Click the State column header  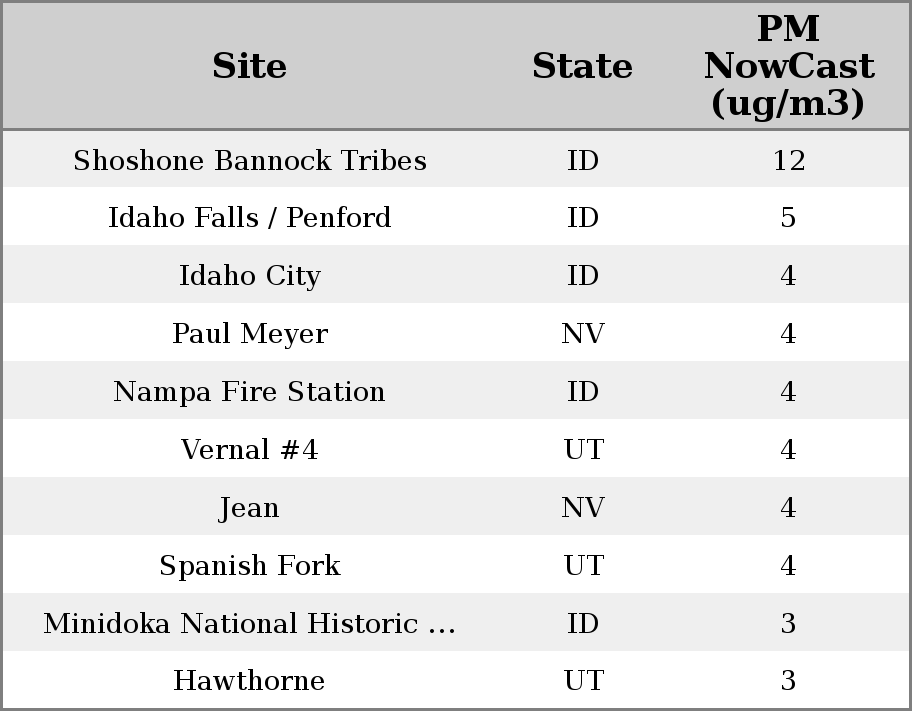tap(582, 67)
